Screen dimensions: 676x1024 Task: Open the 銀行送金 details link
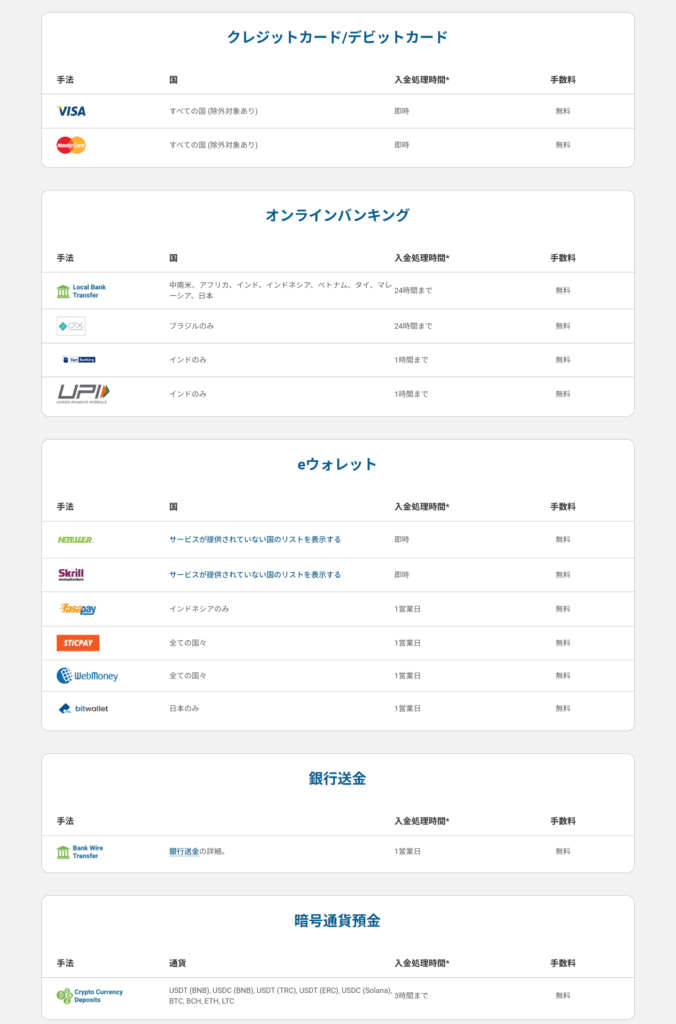[x=184, y=852]
